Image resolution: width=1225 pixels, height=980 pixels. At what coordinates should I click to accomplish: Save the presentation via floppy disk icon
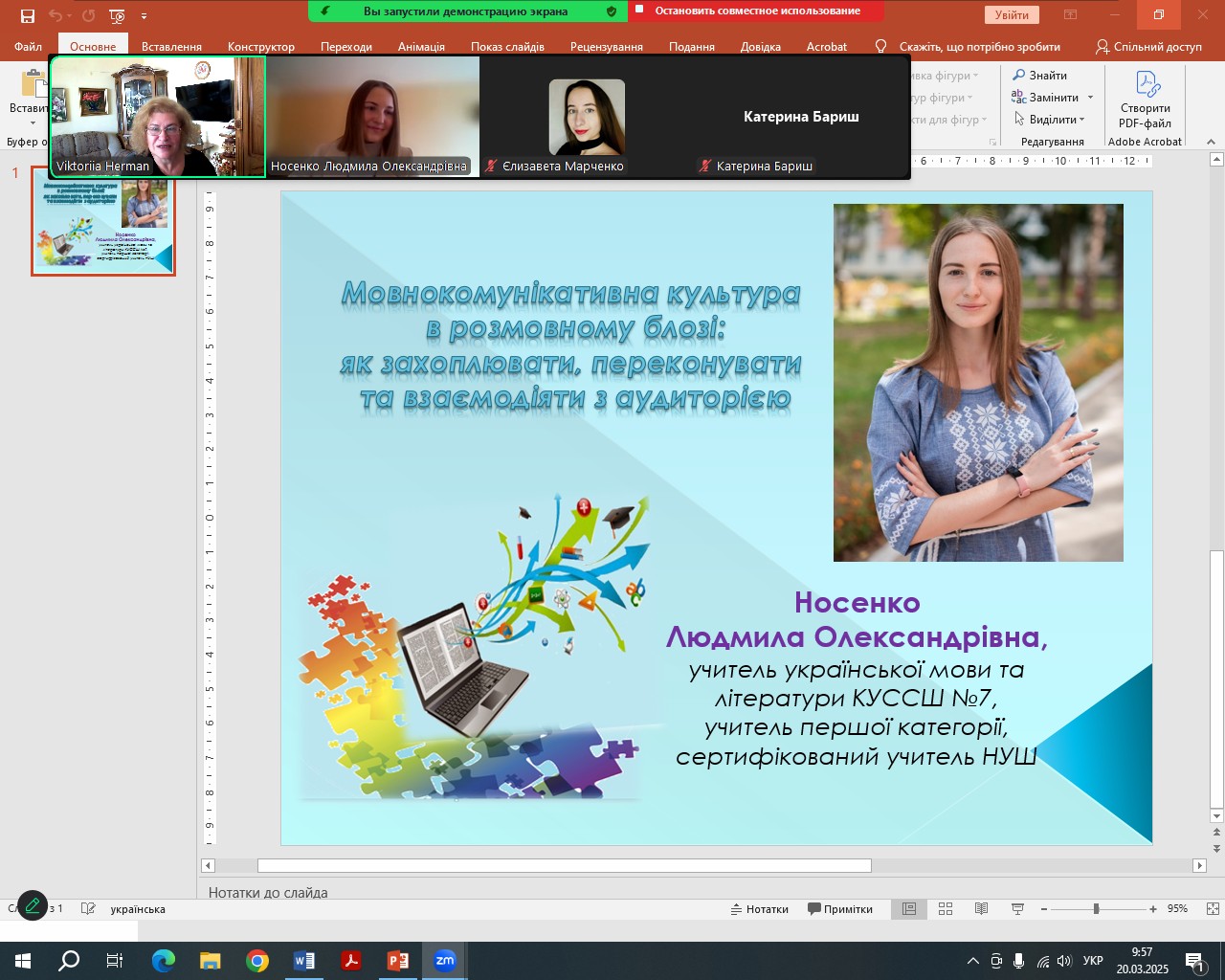pyautogui.click(x=27, y=15)
